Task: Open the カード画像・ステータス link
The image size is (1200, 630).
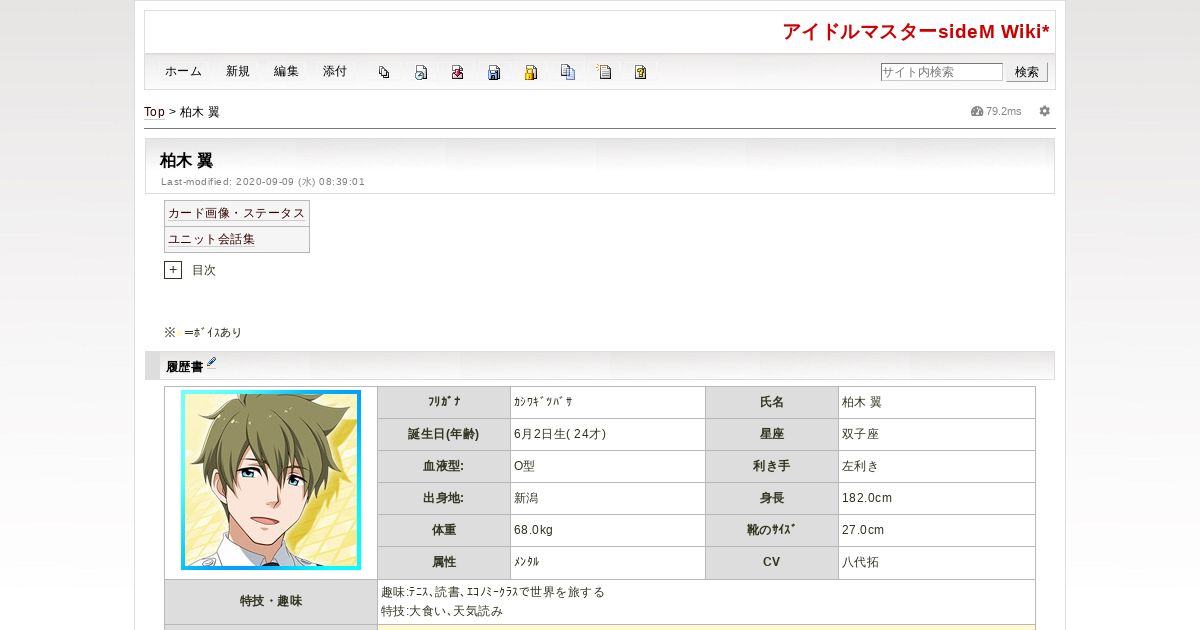Action: 237,214
